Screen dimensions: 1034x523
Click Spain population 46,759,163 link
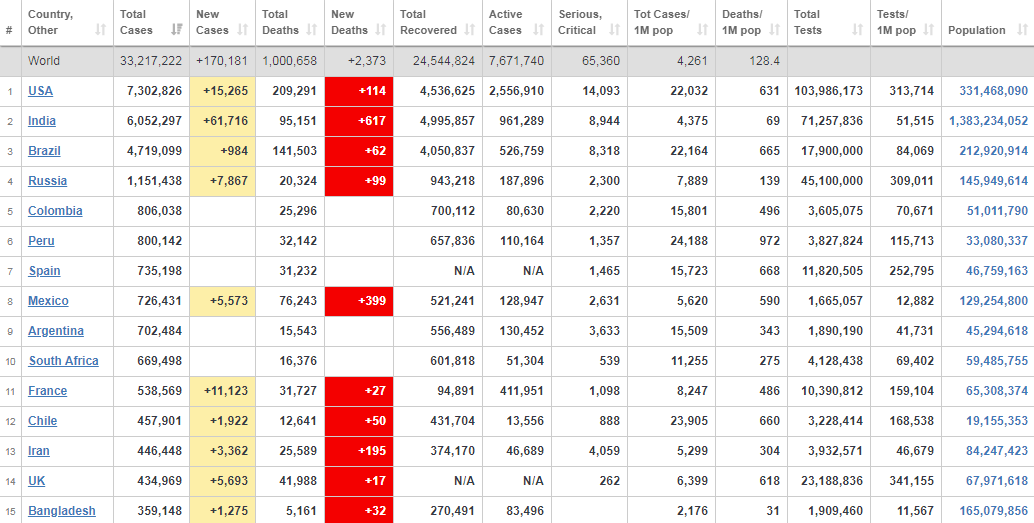pos(996,271)
